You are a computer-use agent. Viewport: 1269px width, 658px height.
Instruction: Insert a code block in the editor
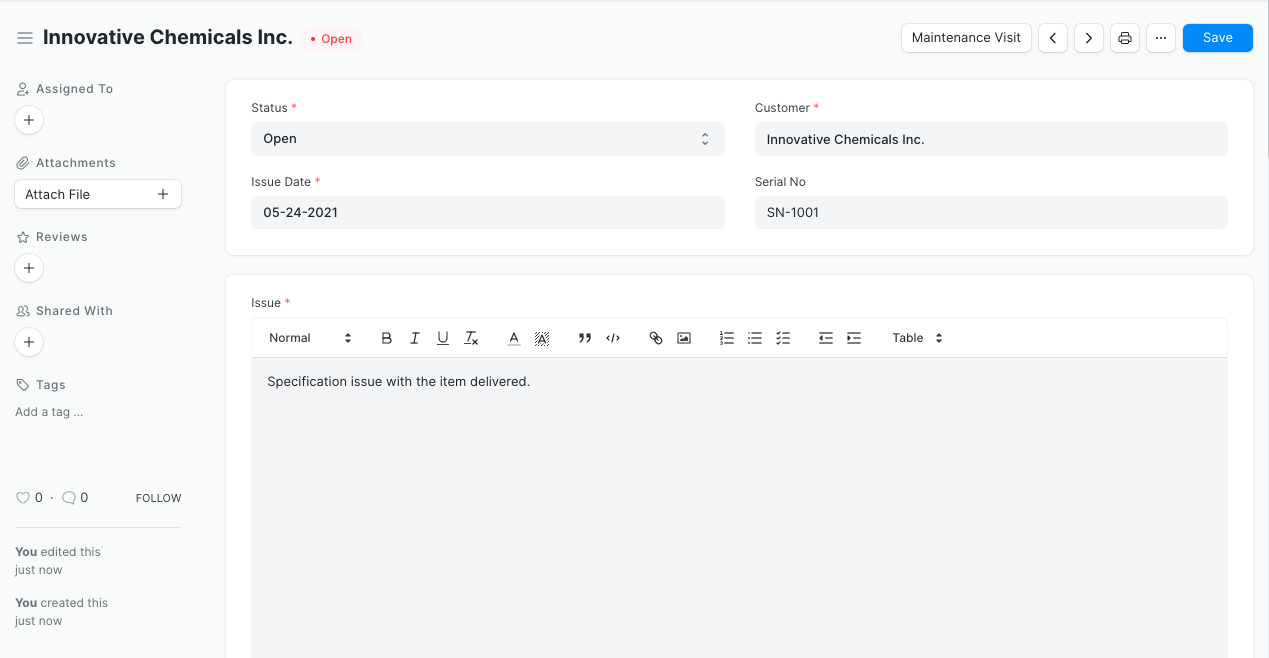tap(613, 338)
